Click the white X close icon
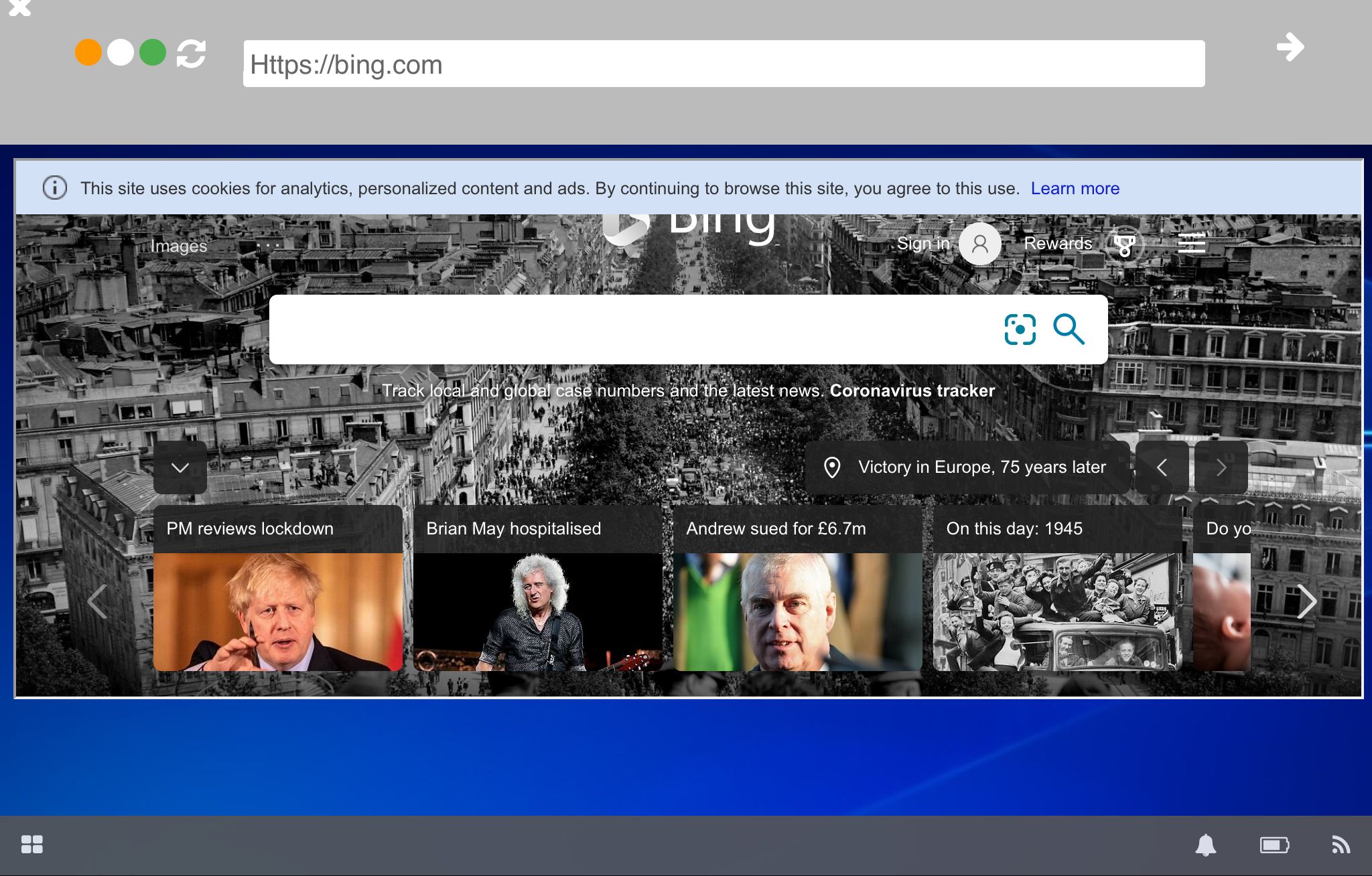The width and height of the screenshot is (1372, 876). 19,7
